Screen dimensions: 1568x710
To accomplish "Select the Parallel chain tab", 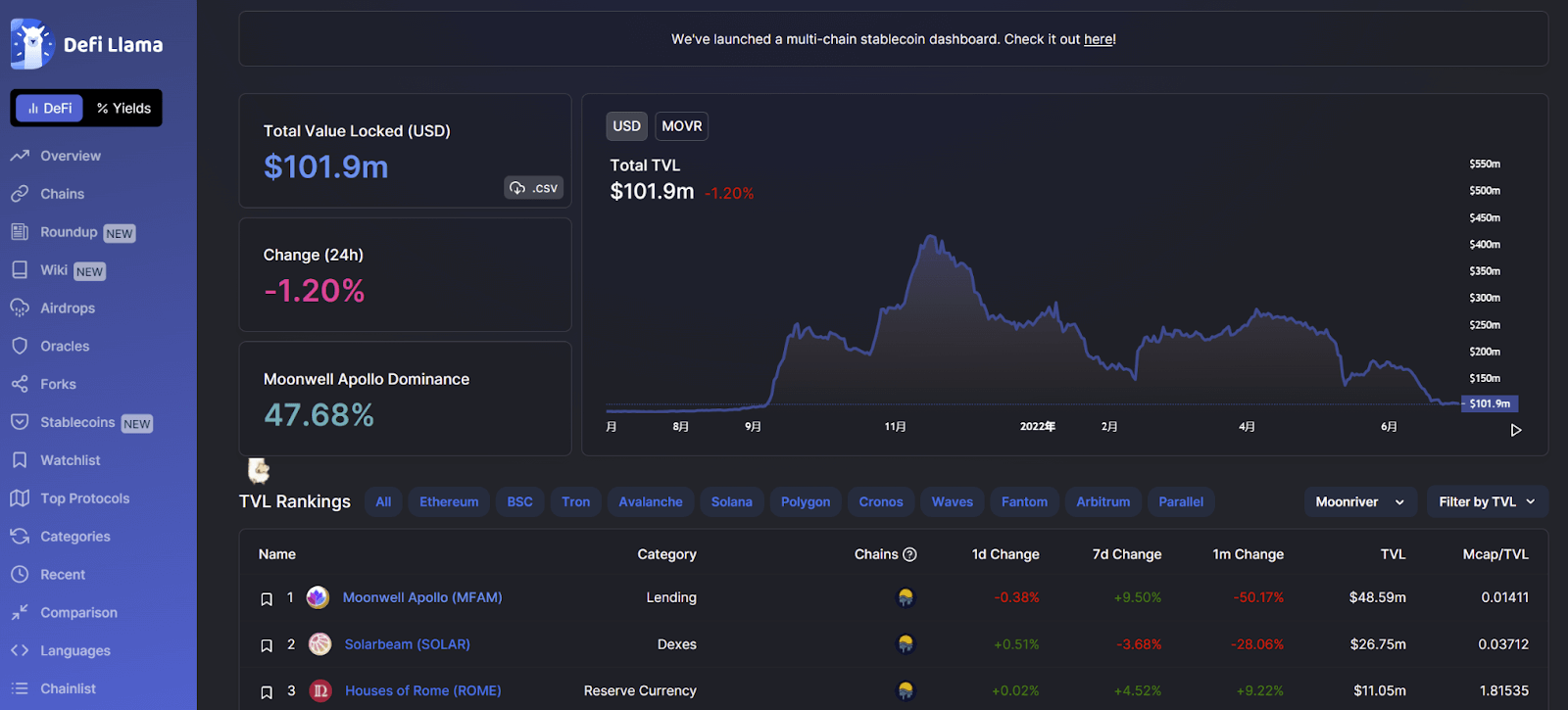I will point(1181,501).
